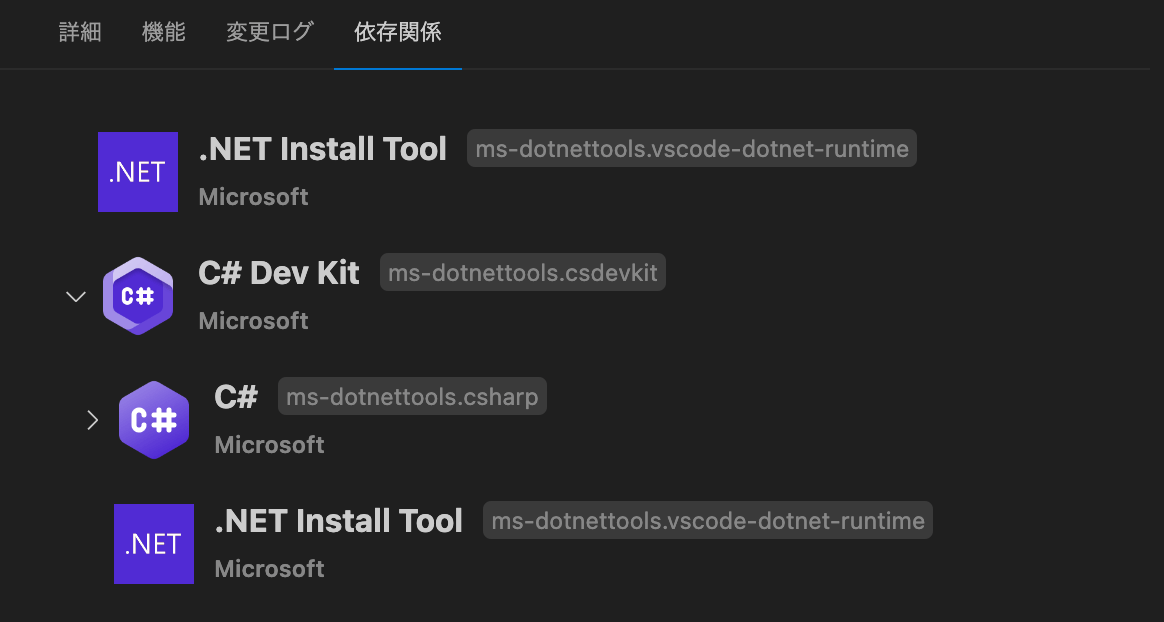Click the nested .NET Install Tool icon under C# Dev Kit
Image resolution: width=1164 pixels, height=622 pixels.
154,544
